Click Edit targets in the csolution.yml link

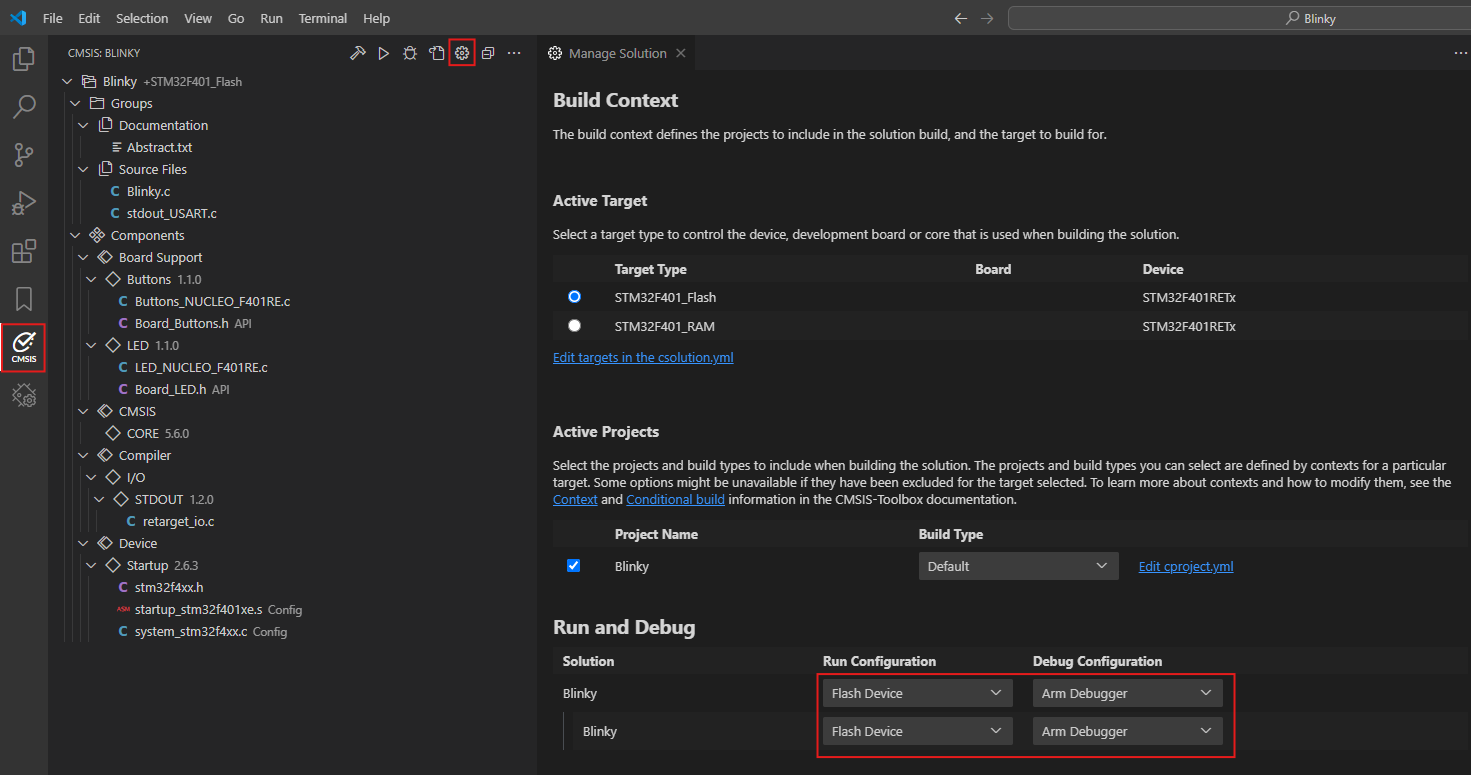[x=643, y=357]
